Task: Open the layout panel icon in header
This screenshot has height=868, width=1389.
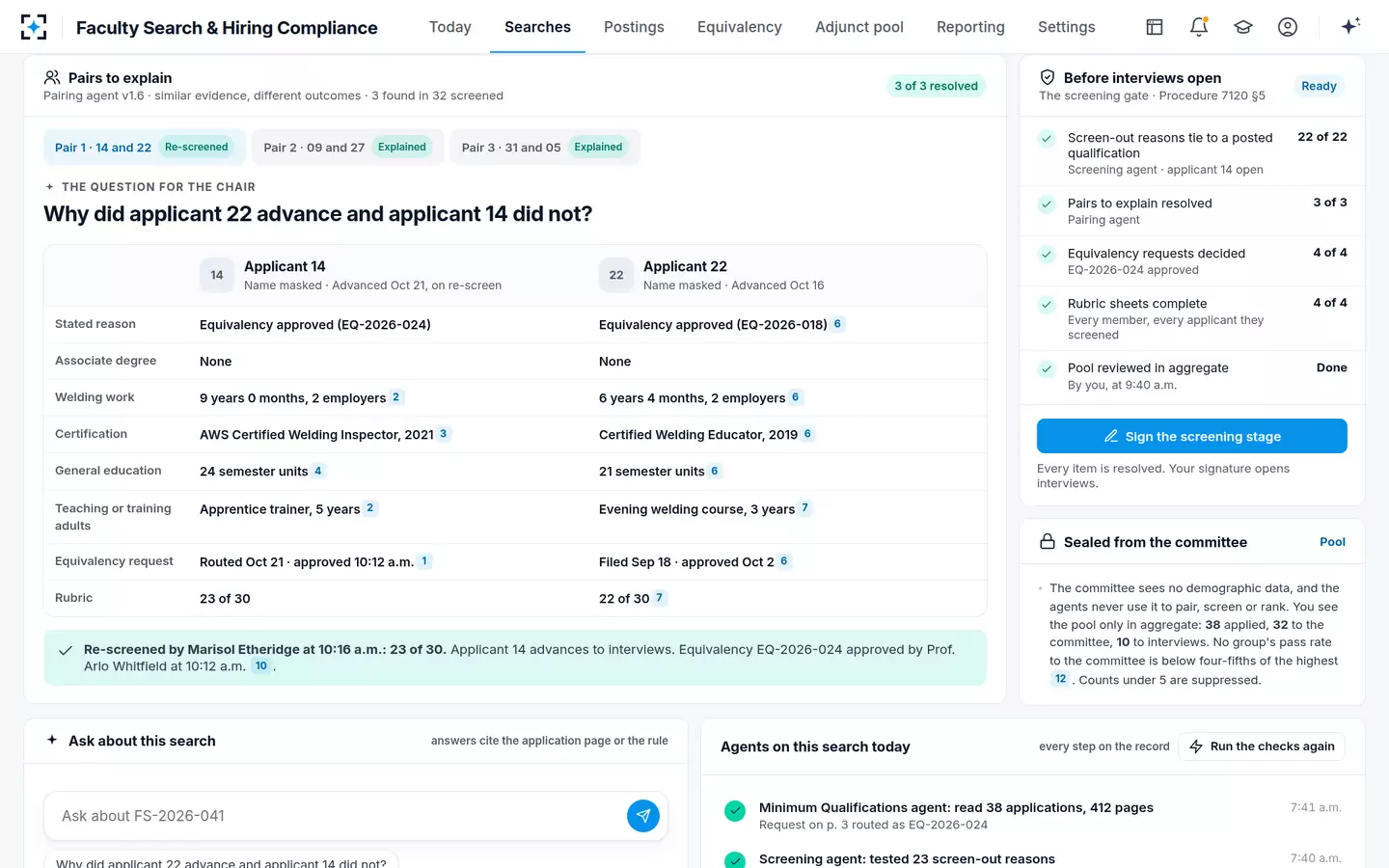Action: [x=1155, y=27]
